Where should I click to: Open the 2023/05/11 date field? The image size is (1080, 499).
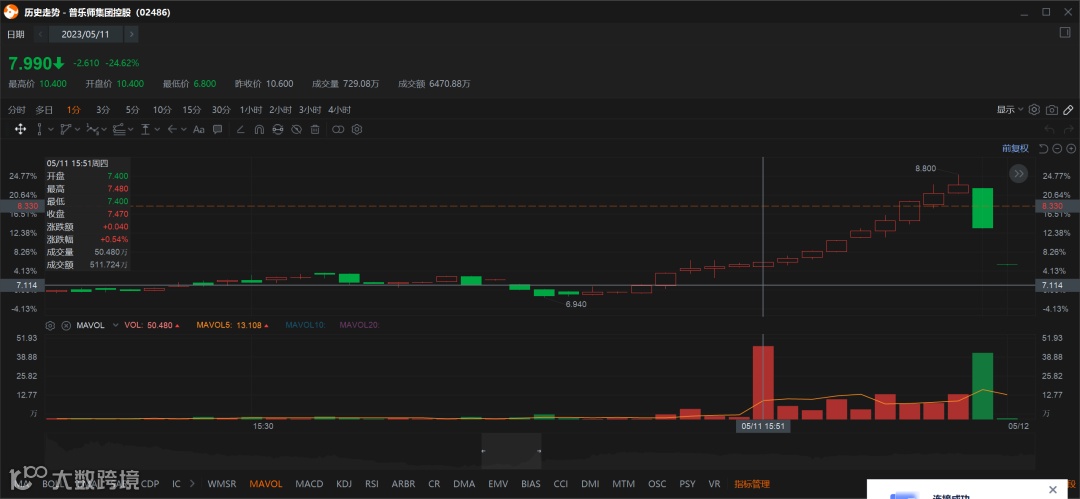pos(85,34)
